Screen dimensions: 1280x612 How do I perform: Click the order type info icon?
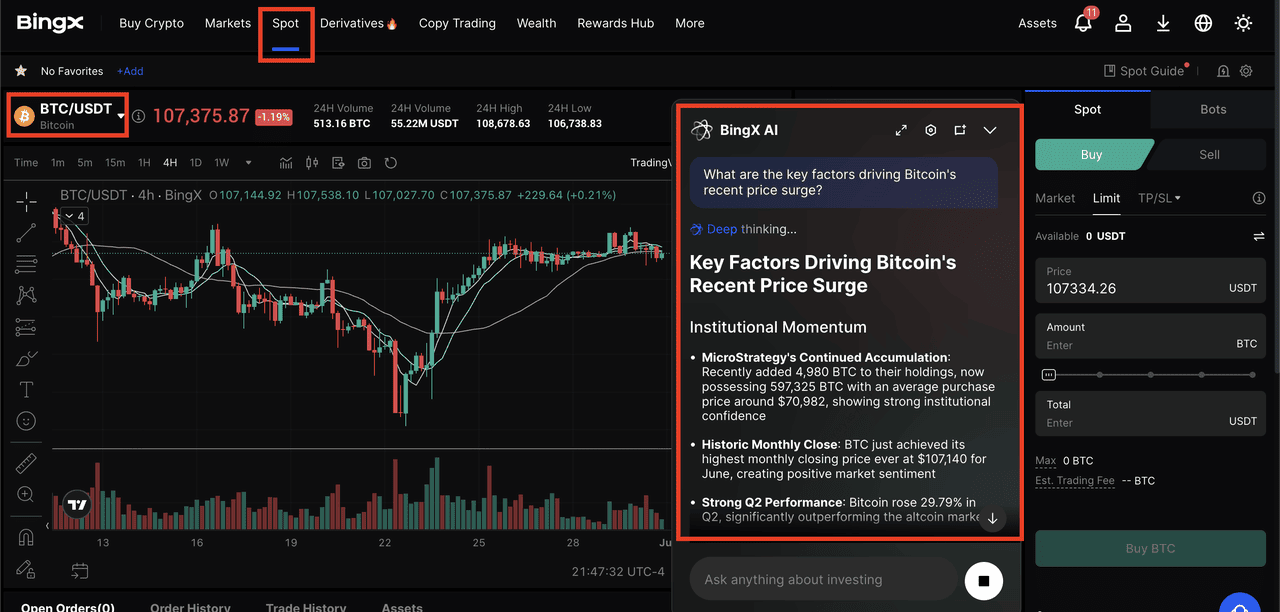(1259, 198)
